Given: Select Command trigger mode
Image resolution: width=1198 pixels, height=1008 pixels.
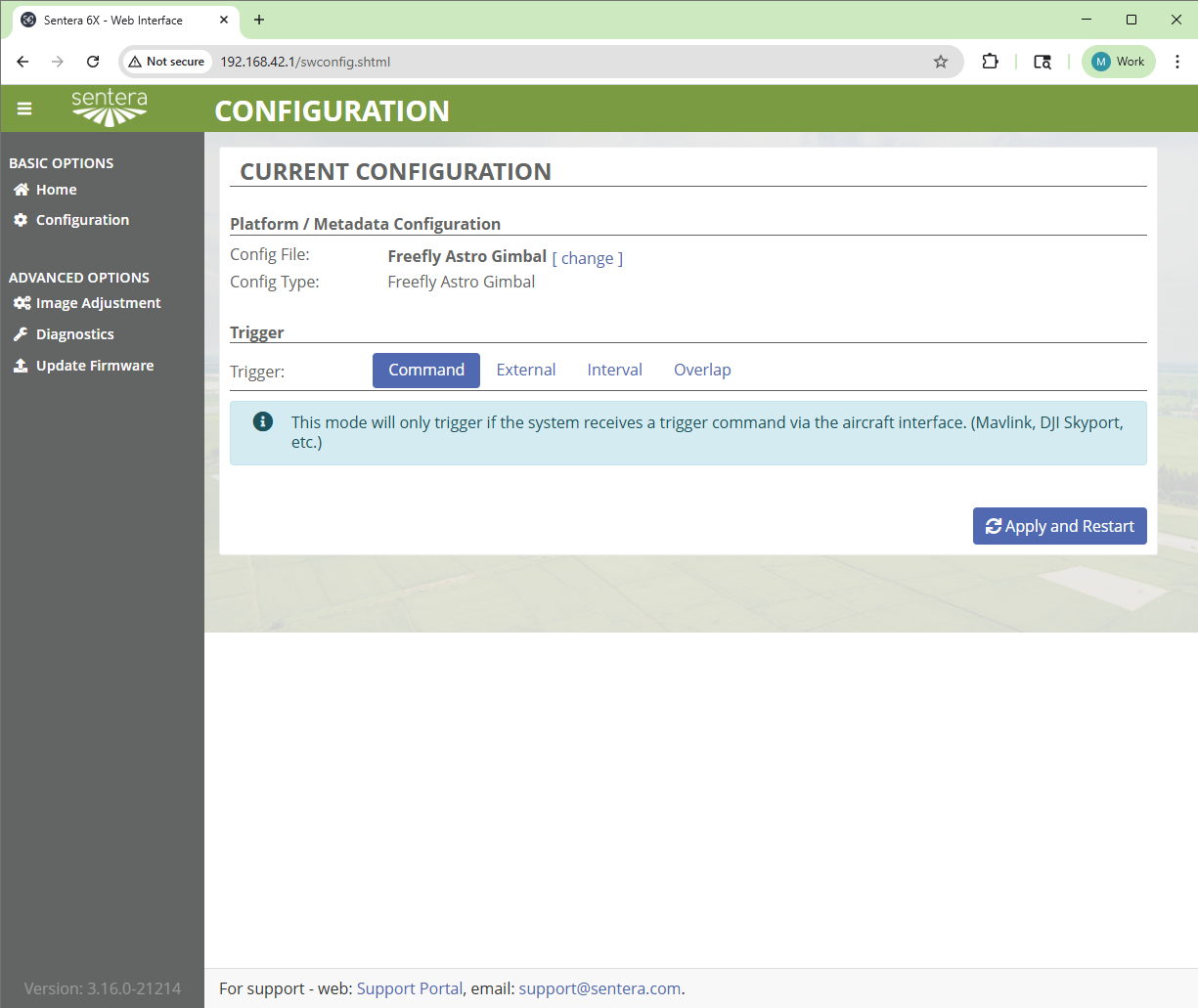Looking at the screenshot, I should pos(426,371).
